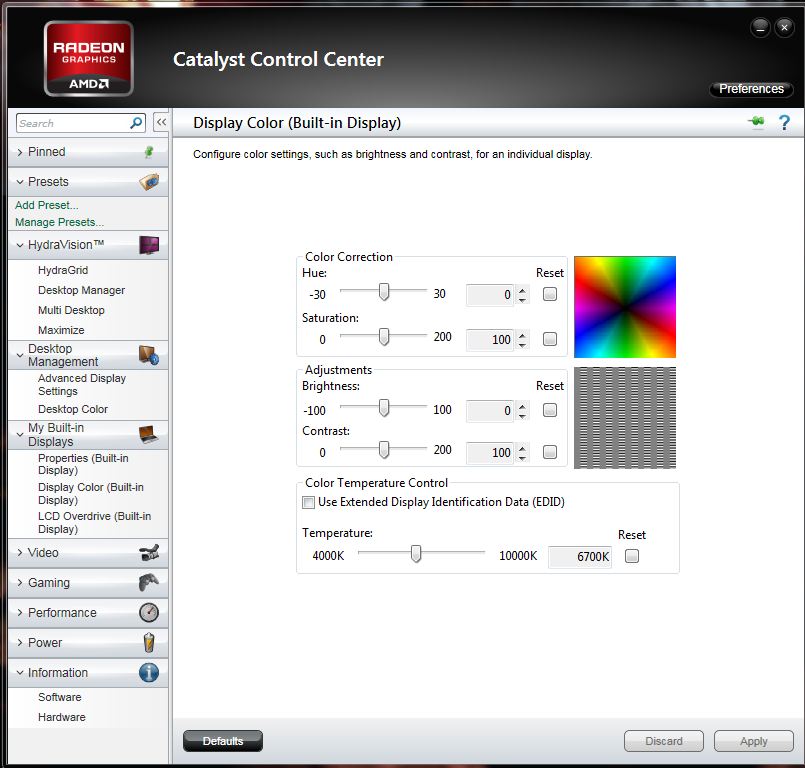Collapse the HydraVision section
This screenshot has height=768, width=805.
tap(20, 245)
